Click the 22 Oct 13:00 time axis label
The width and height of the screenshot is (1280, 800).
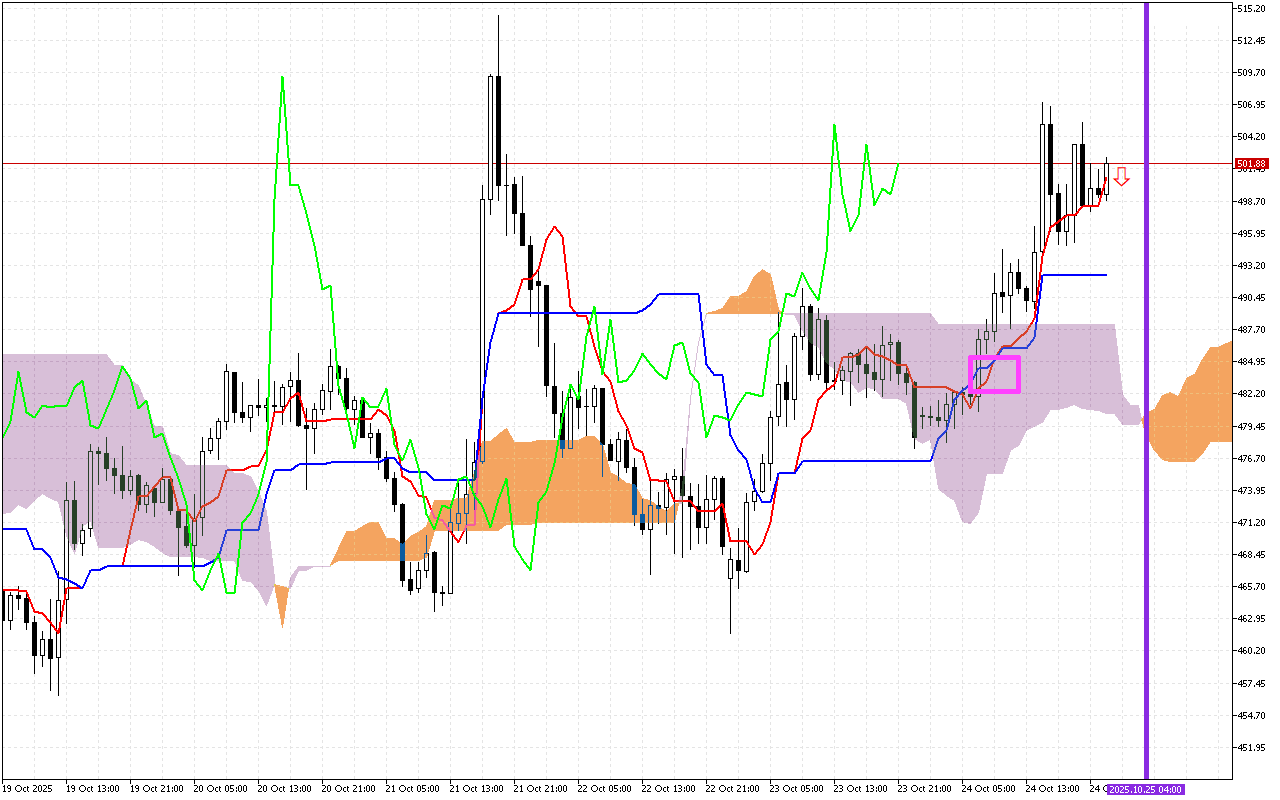click(x=668, y=788)
